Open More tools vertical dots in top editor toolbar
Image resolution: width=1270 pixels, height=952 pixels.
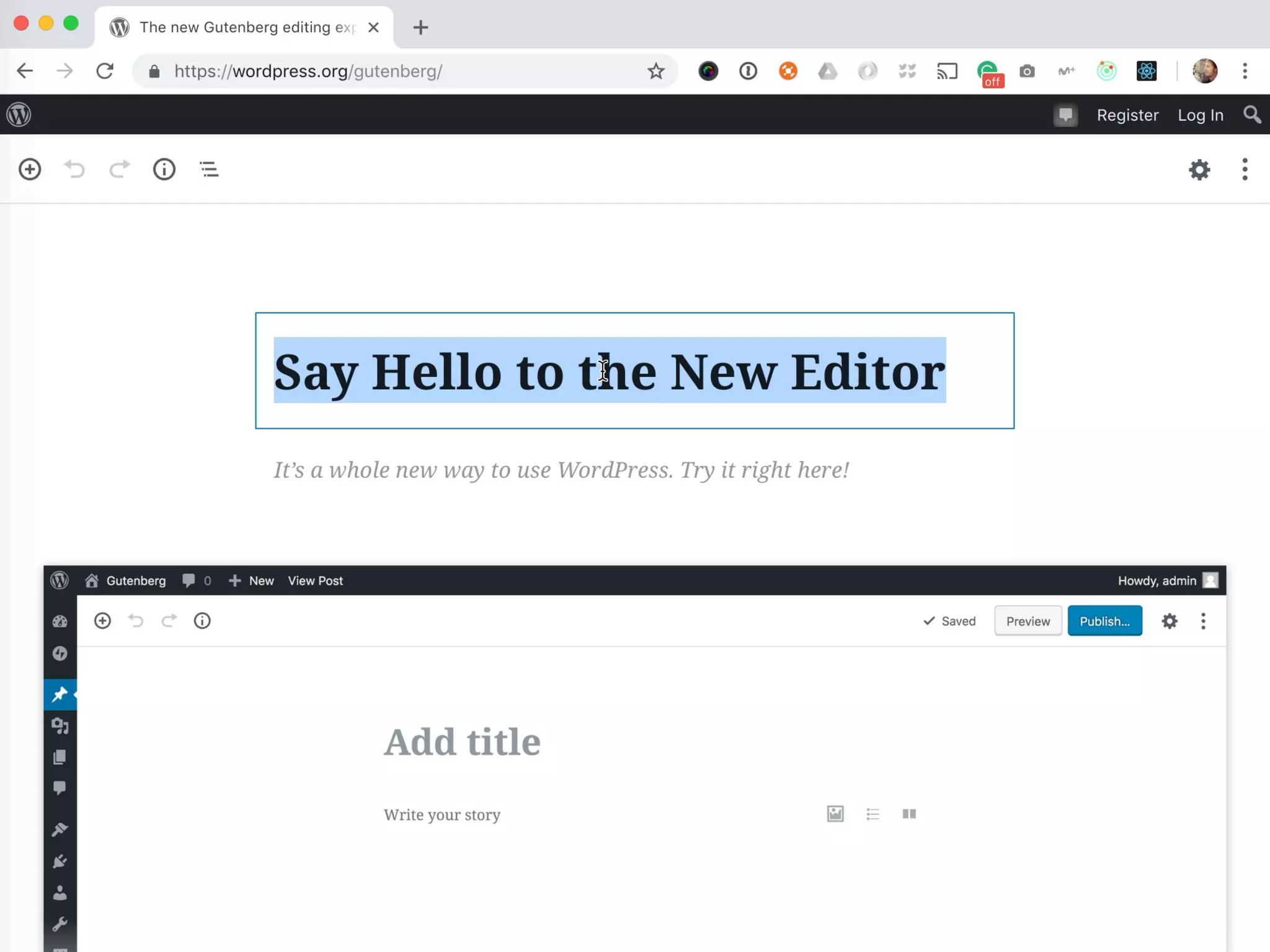[x=1245, y=169]
